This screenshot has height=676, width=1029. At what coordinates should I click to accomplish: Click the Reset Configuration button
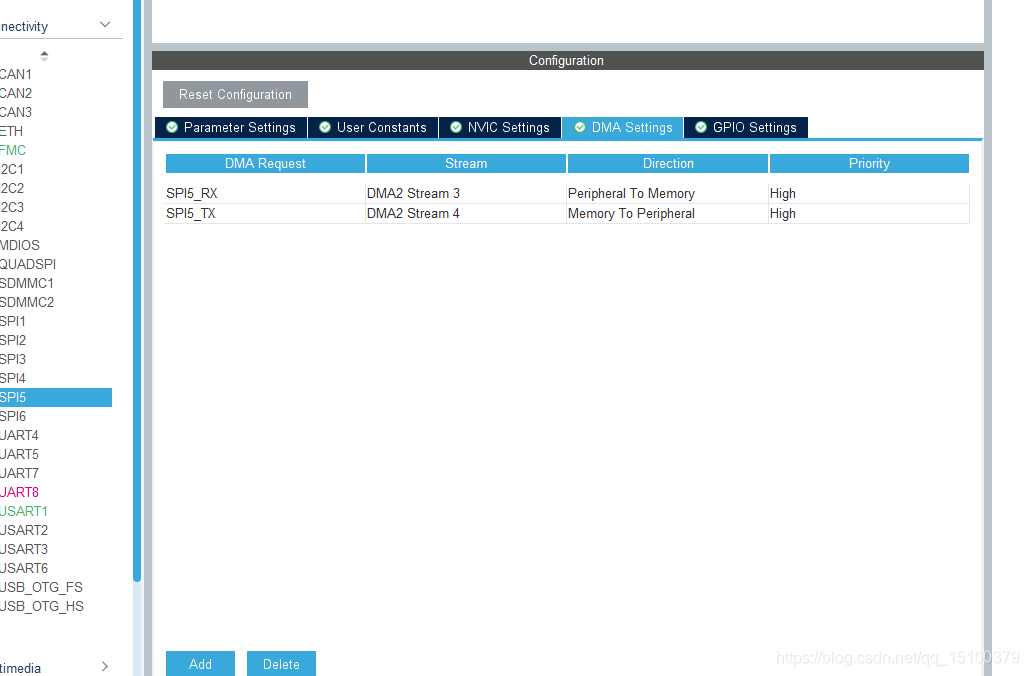(235, 95)
